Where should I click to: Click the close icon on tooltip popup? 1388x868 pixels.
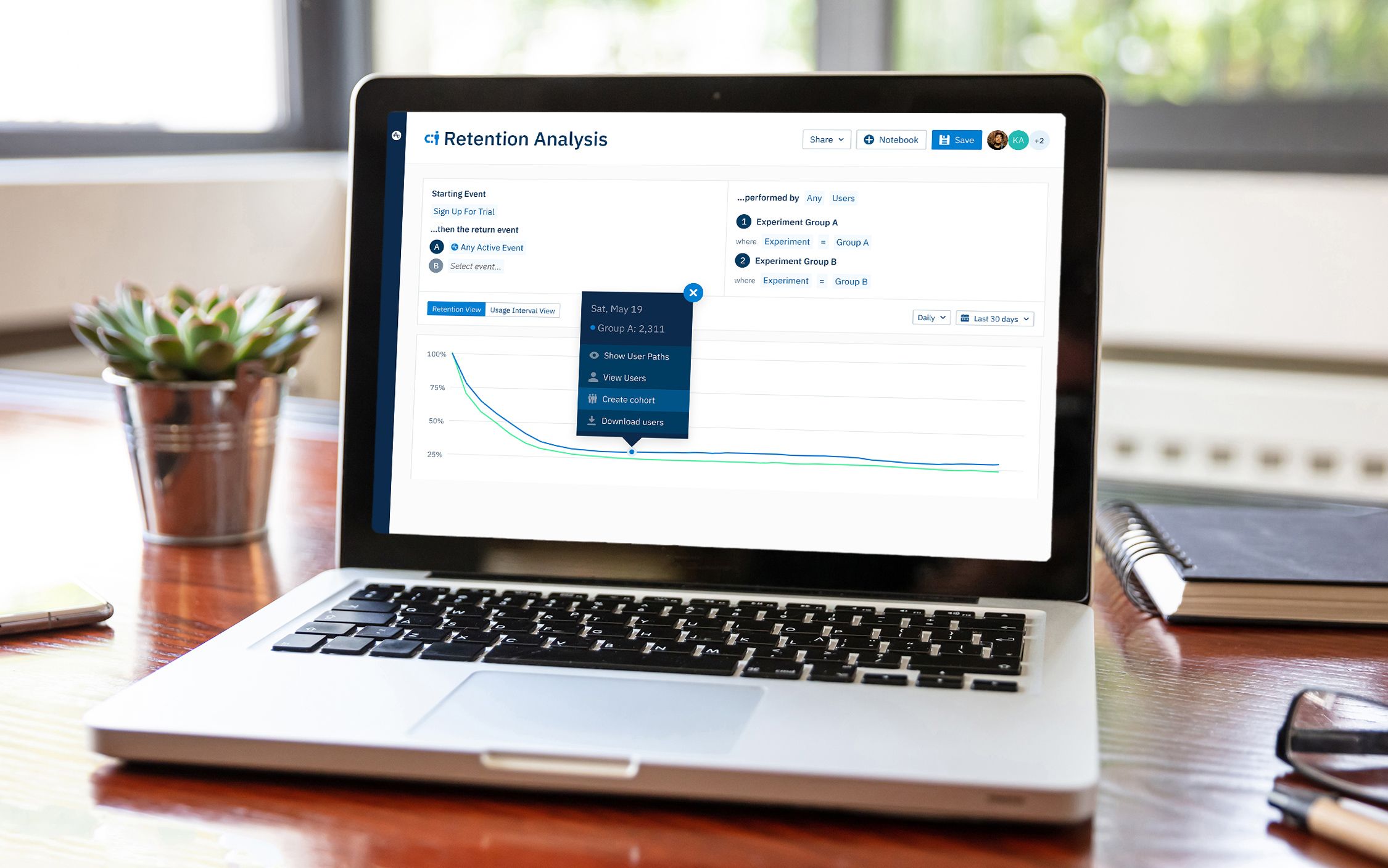[x=694, y=292]
